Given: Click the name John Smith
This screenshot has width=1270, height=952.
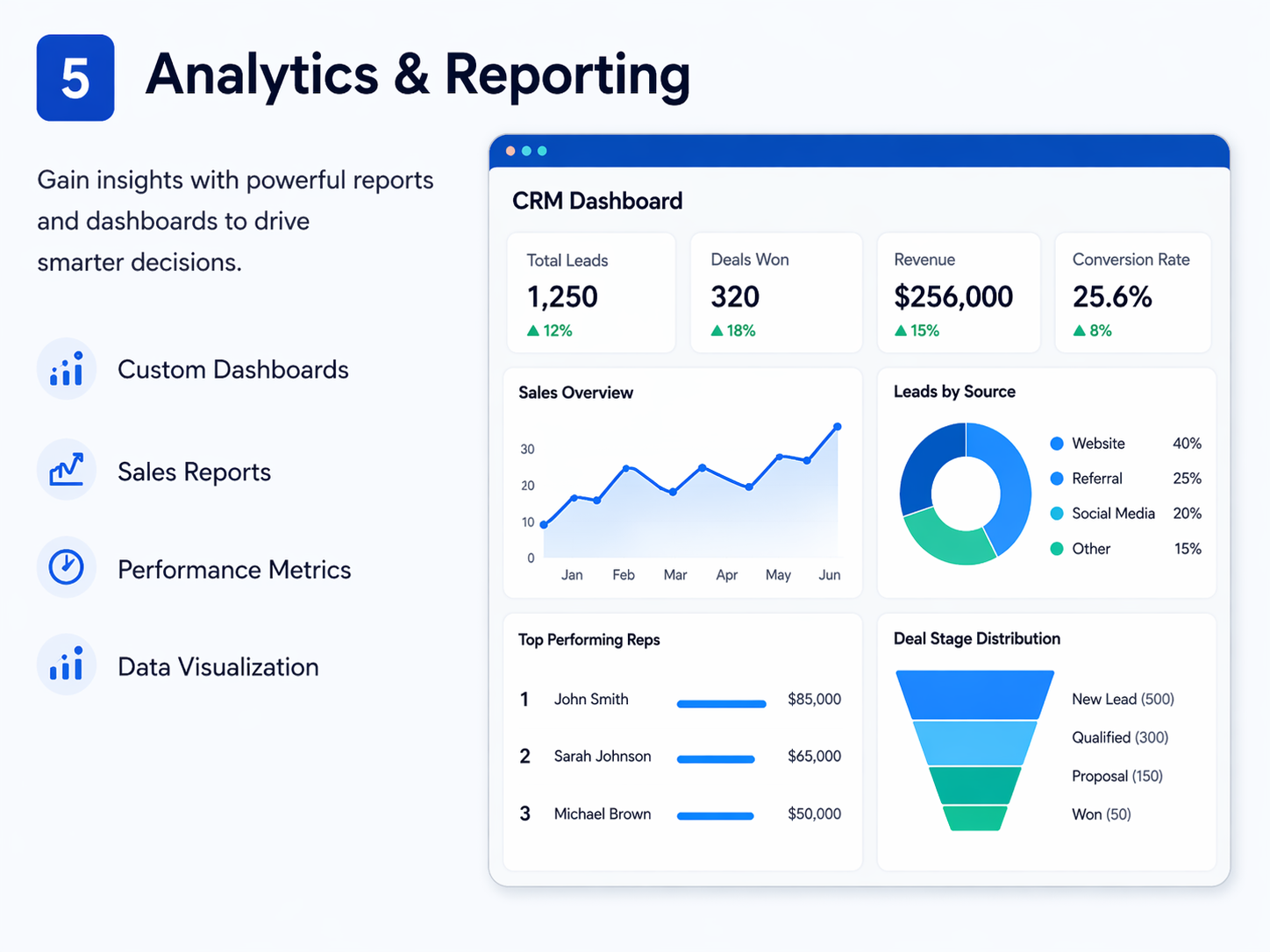Looking at the screenshot, I should pos(591,700).
